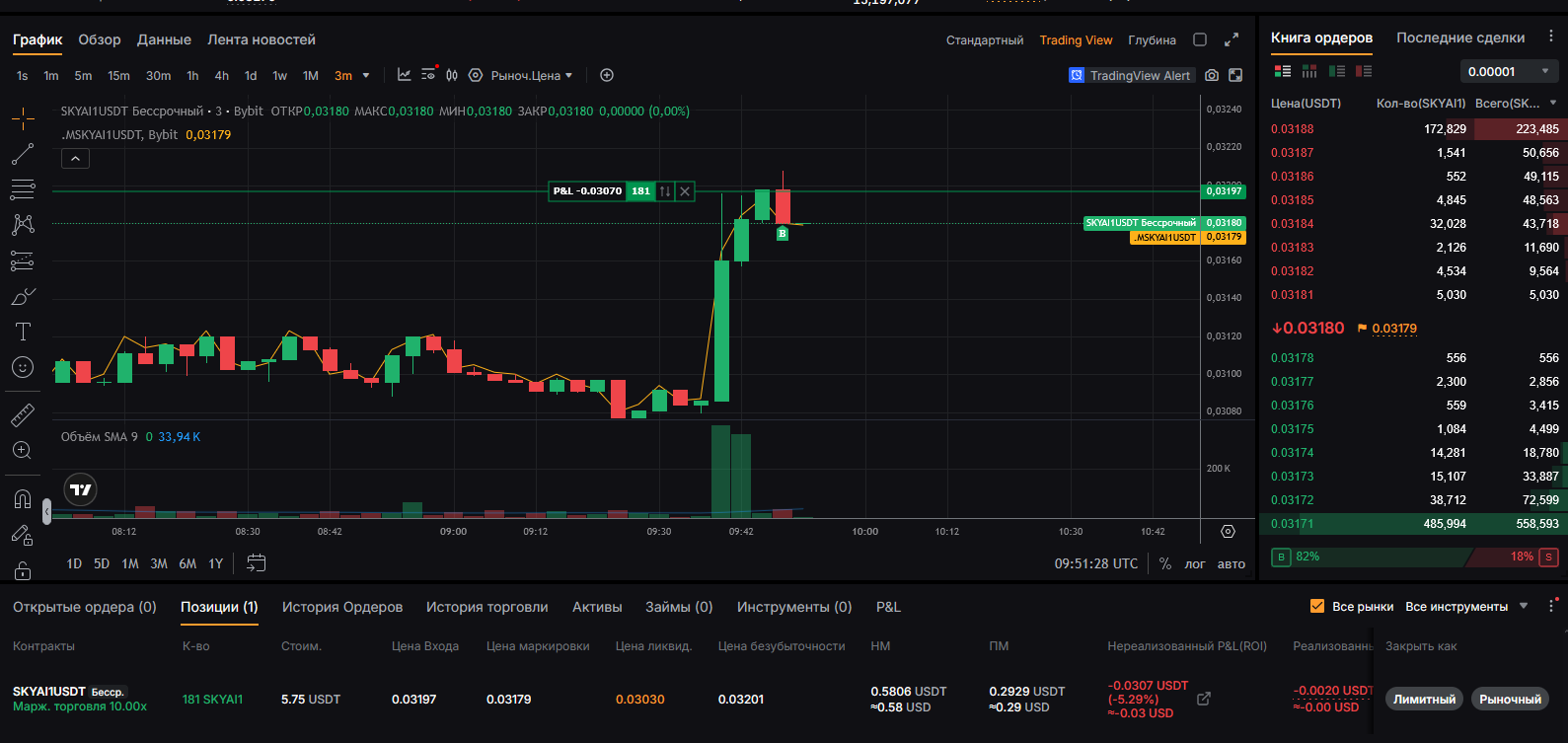Open the Данные tab
The height and width of the screenshot is (743, 1568).
164,39
